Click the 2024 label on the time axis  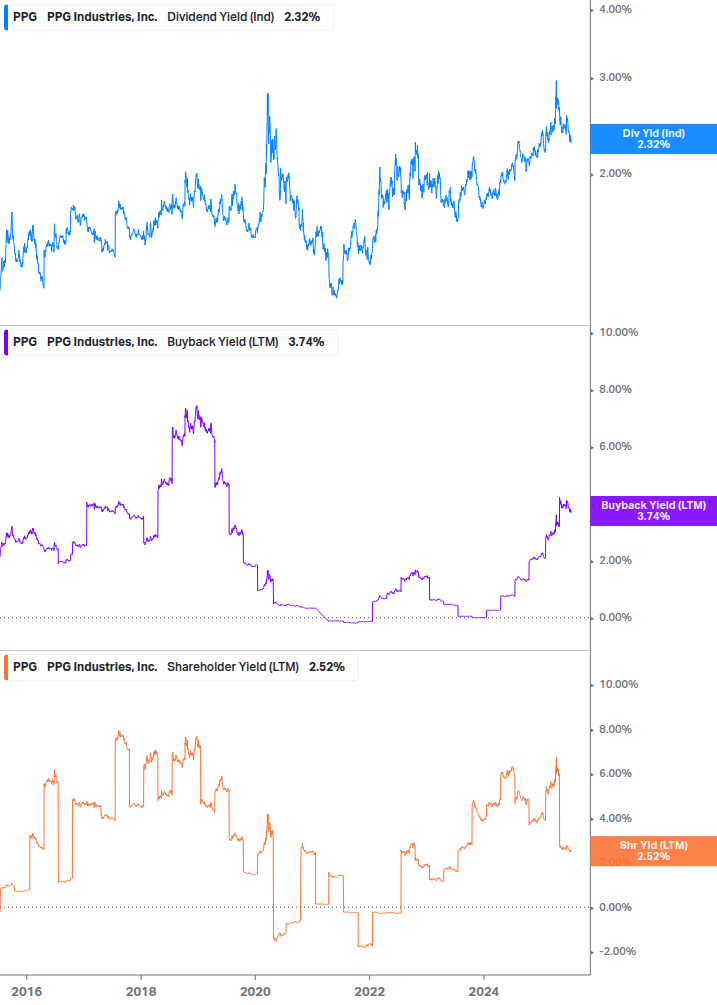click(484, 992)
